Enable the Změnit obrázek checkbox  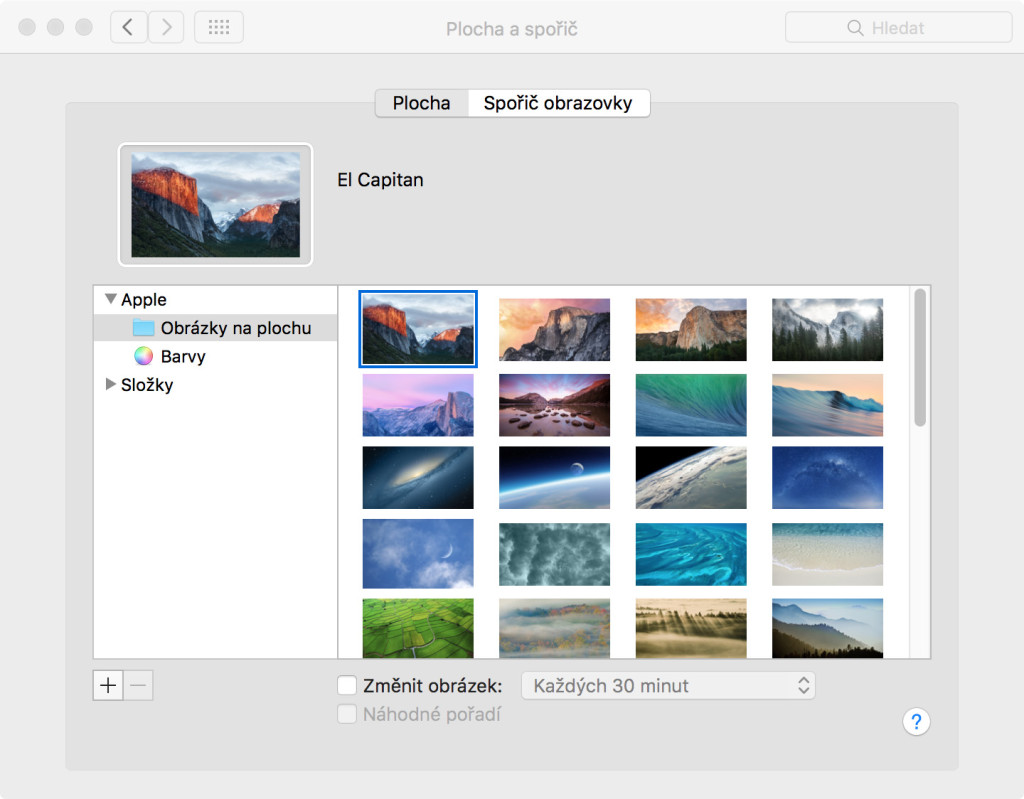347,685
